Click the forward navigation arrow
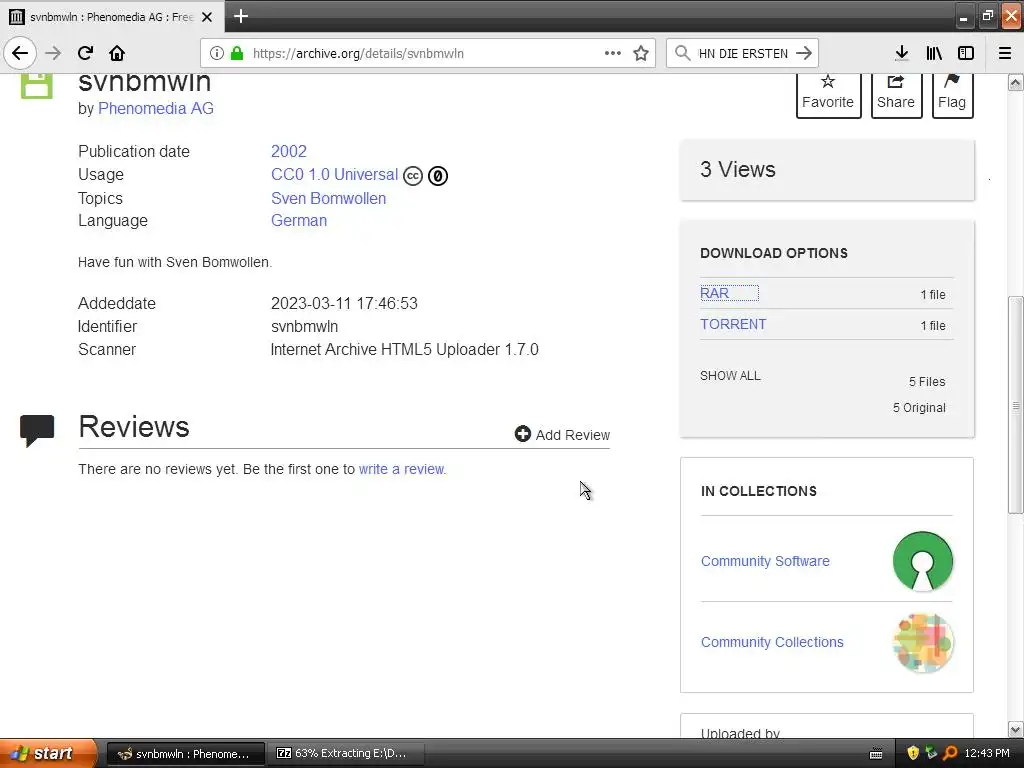The height and width of the screenshot is (768, 1024). click(x=54, y=53)
